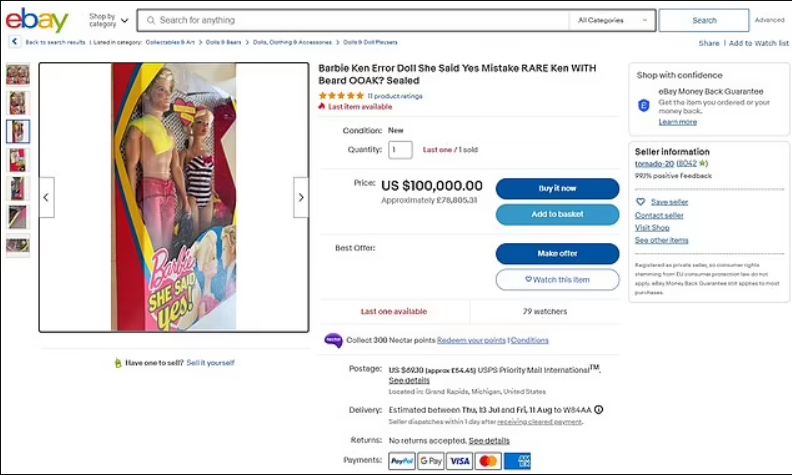Click the PayPal payment icon
The height and width of the screenshot is (475, 792).
(401, 461)
